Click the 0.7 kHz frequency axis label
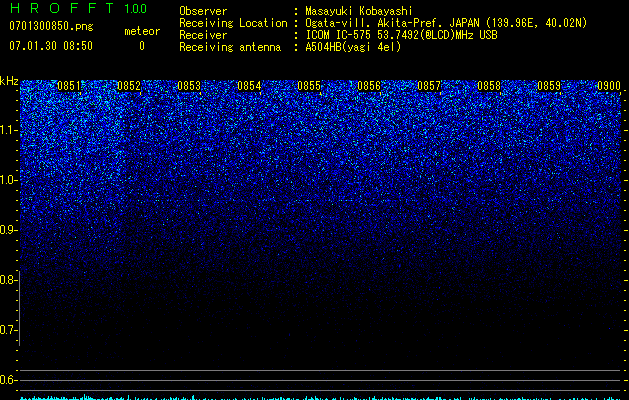Viewport: 629px width, 400px height. pos(7,330)
